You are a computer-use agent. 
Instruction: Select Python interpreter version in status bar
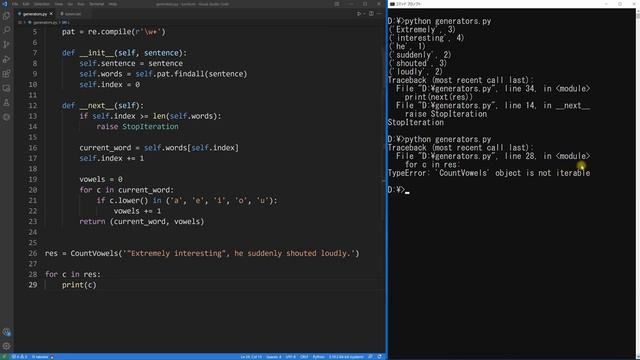(x=346, y=357)
